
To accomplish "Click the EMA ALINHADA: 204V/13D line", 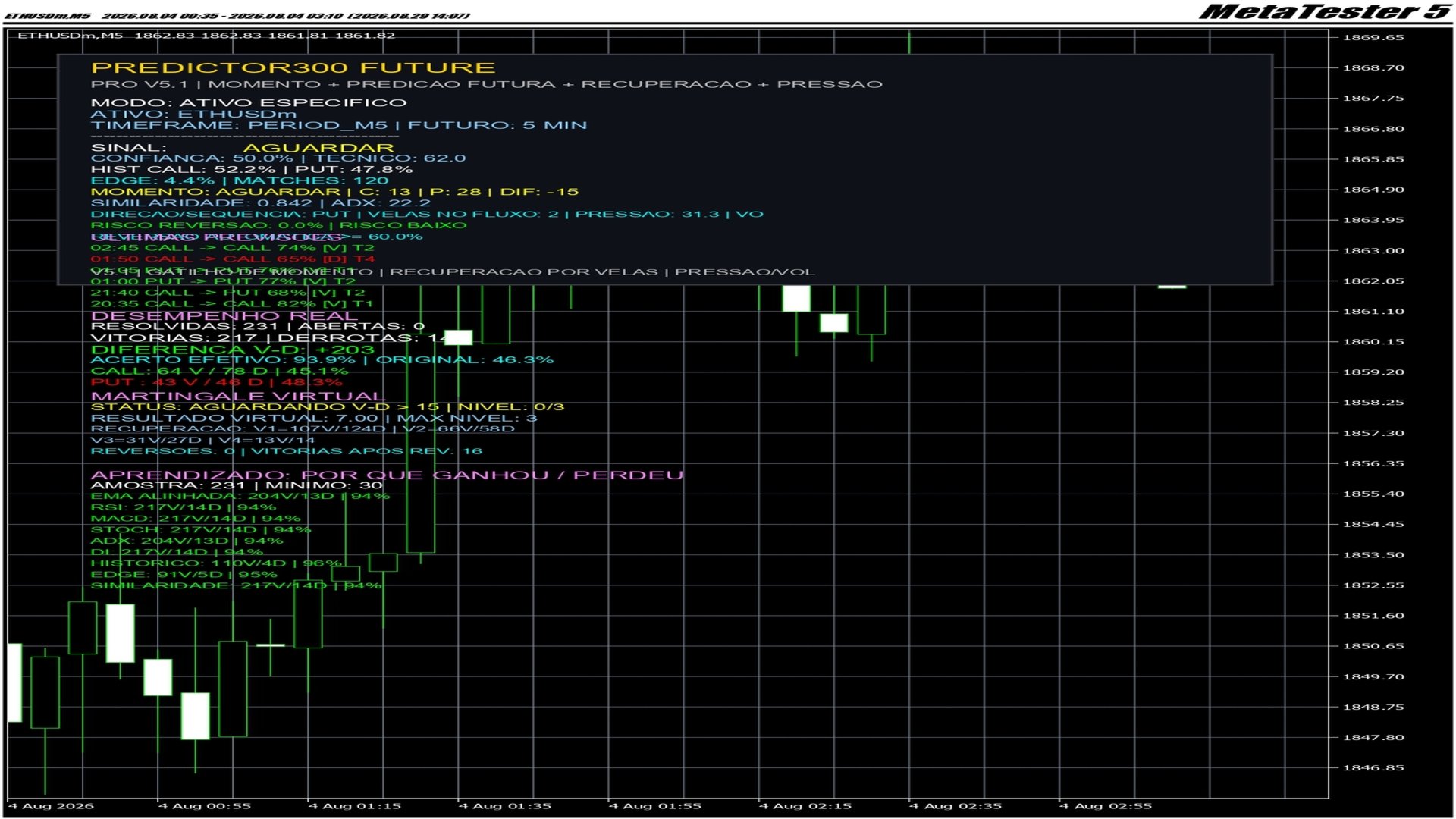I will 240,497.
